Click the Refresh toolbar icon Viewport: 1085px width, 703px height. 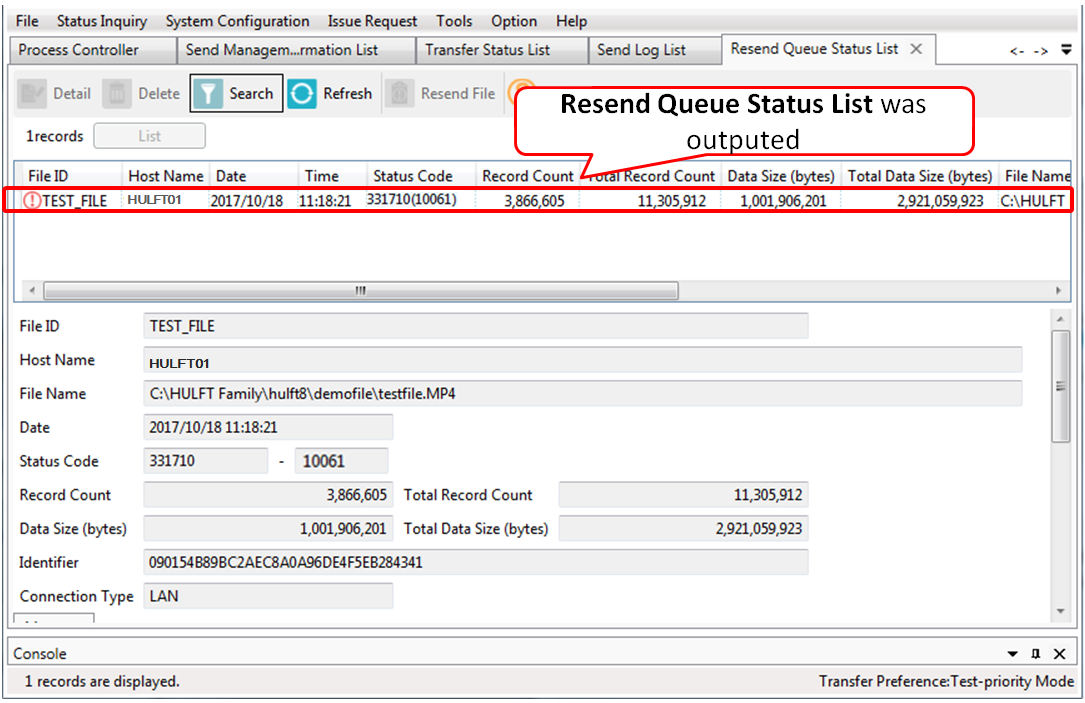pyautogui.click(x=302, y=94)
